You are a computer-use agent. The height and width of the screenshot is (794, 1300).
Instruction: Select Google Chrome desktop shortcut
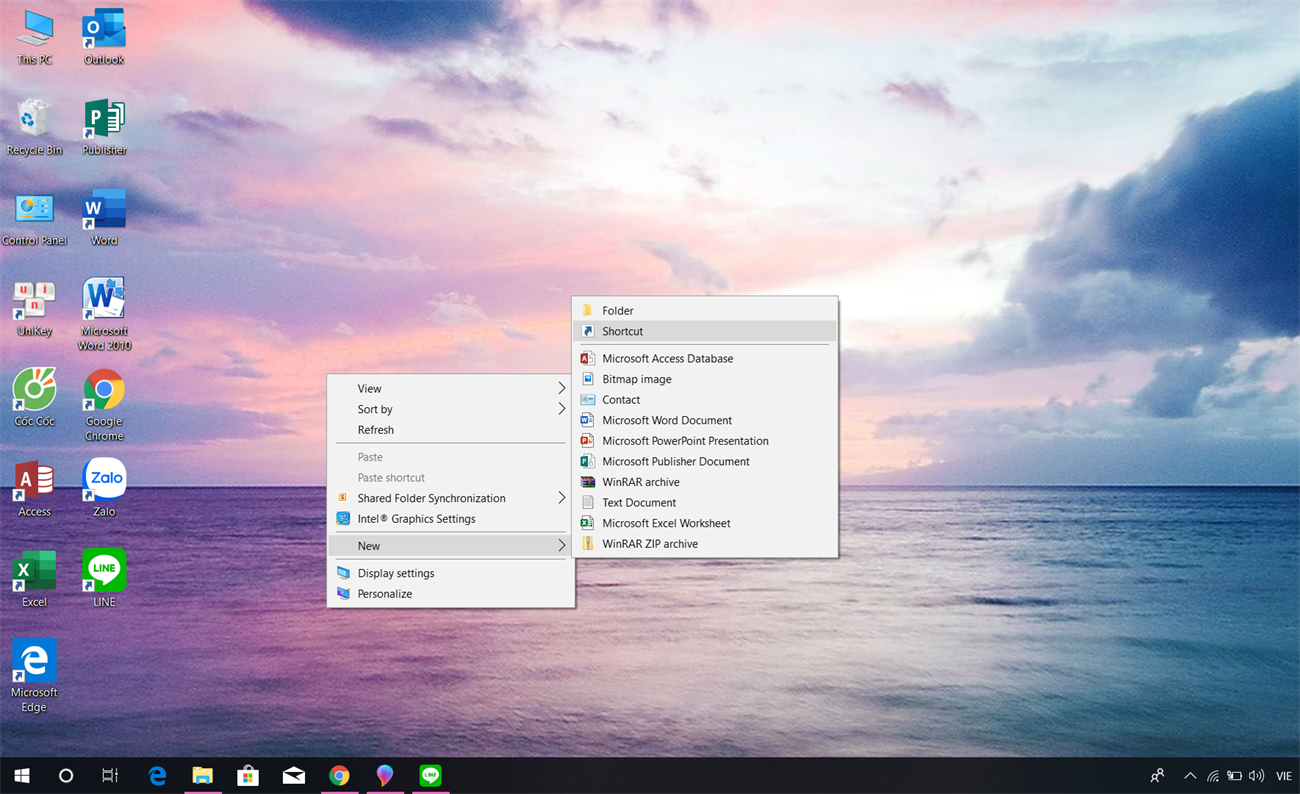point(104,405)
